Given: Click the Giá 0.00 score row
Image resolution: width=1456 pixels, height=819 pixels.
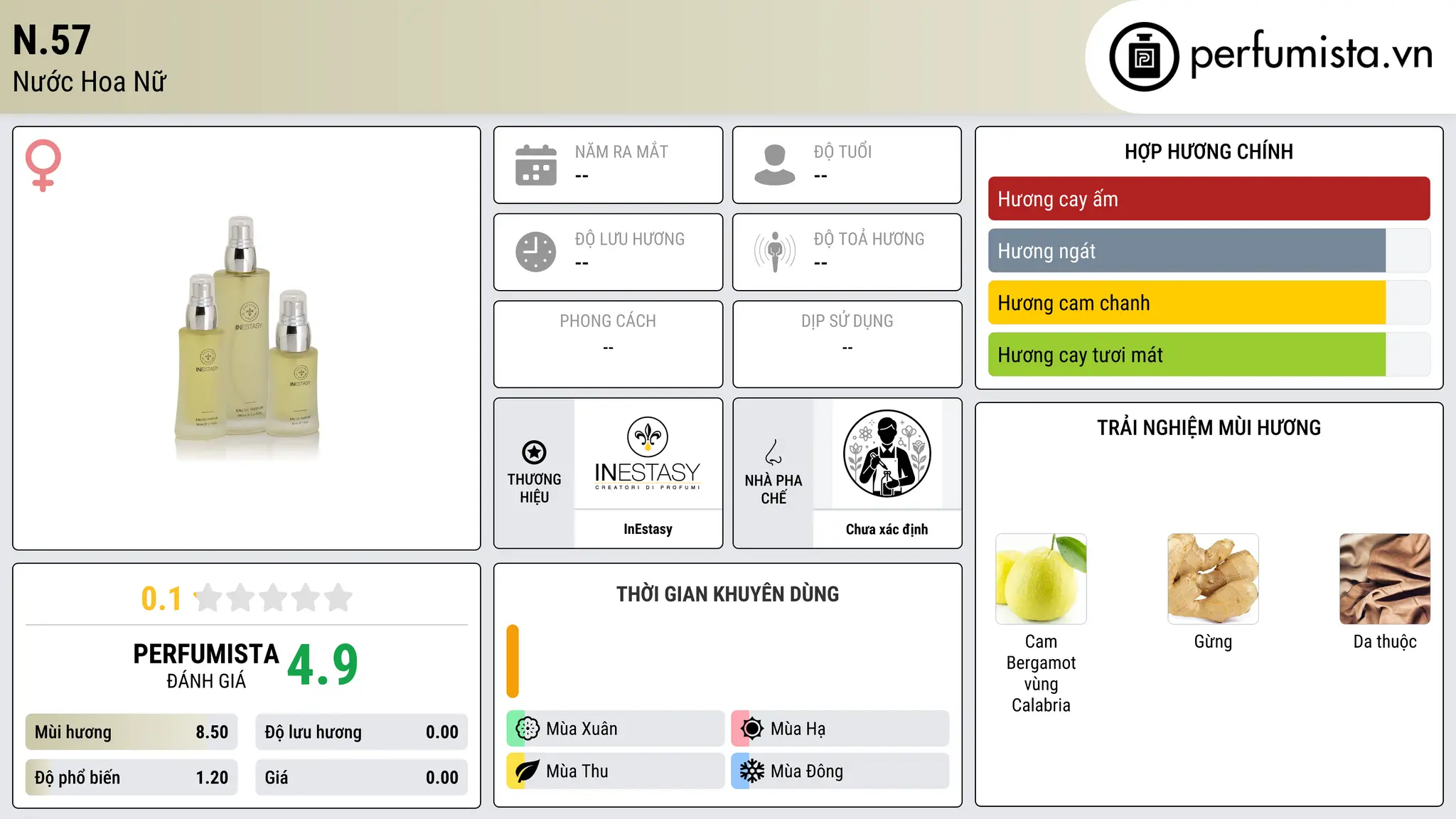Looking at the screenshot, I should (x=361, y=778).
